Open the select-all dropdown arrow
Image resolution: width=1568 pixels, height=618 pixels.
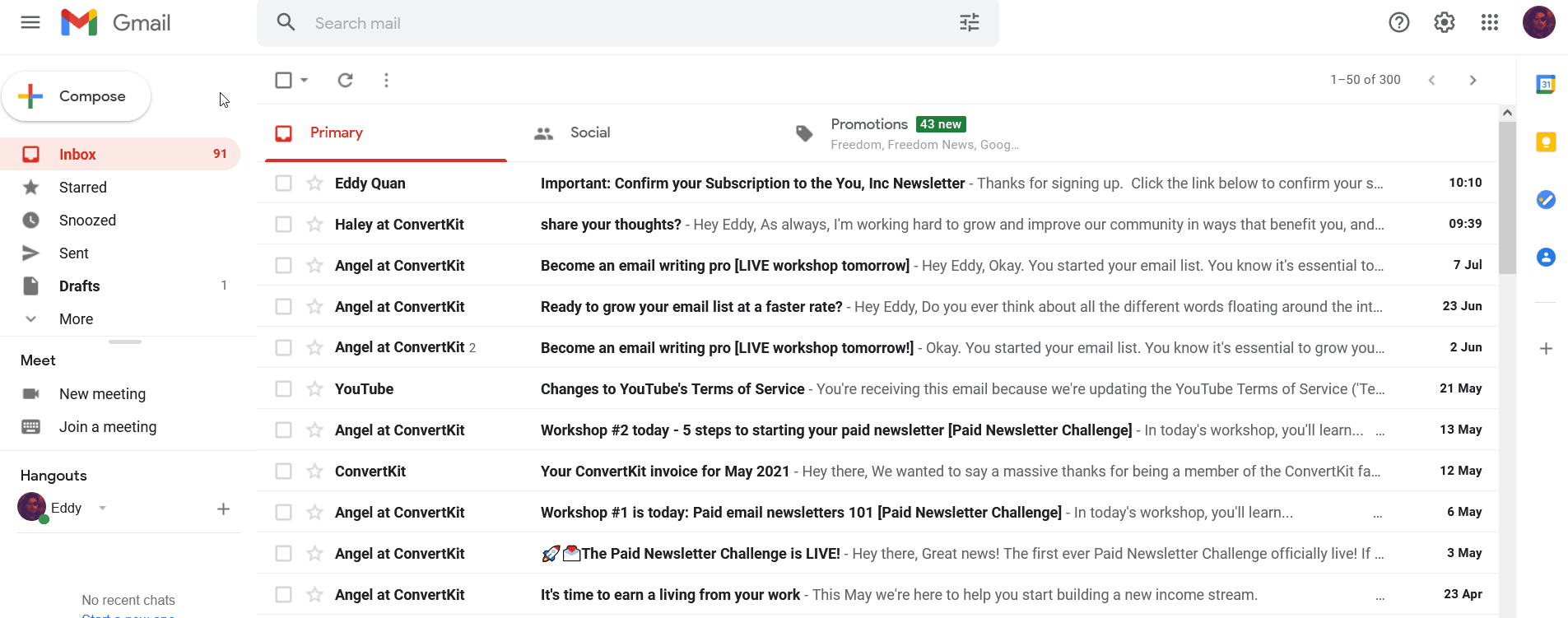(x=305, y=80)
